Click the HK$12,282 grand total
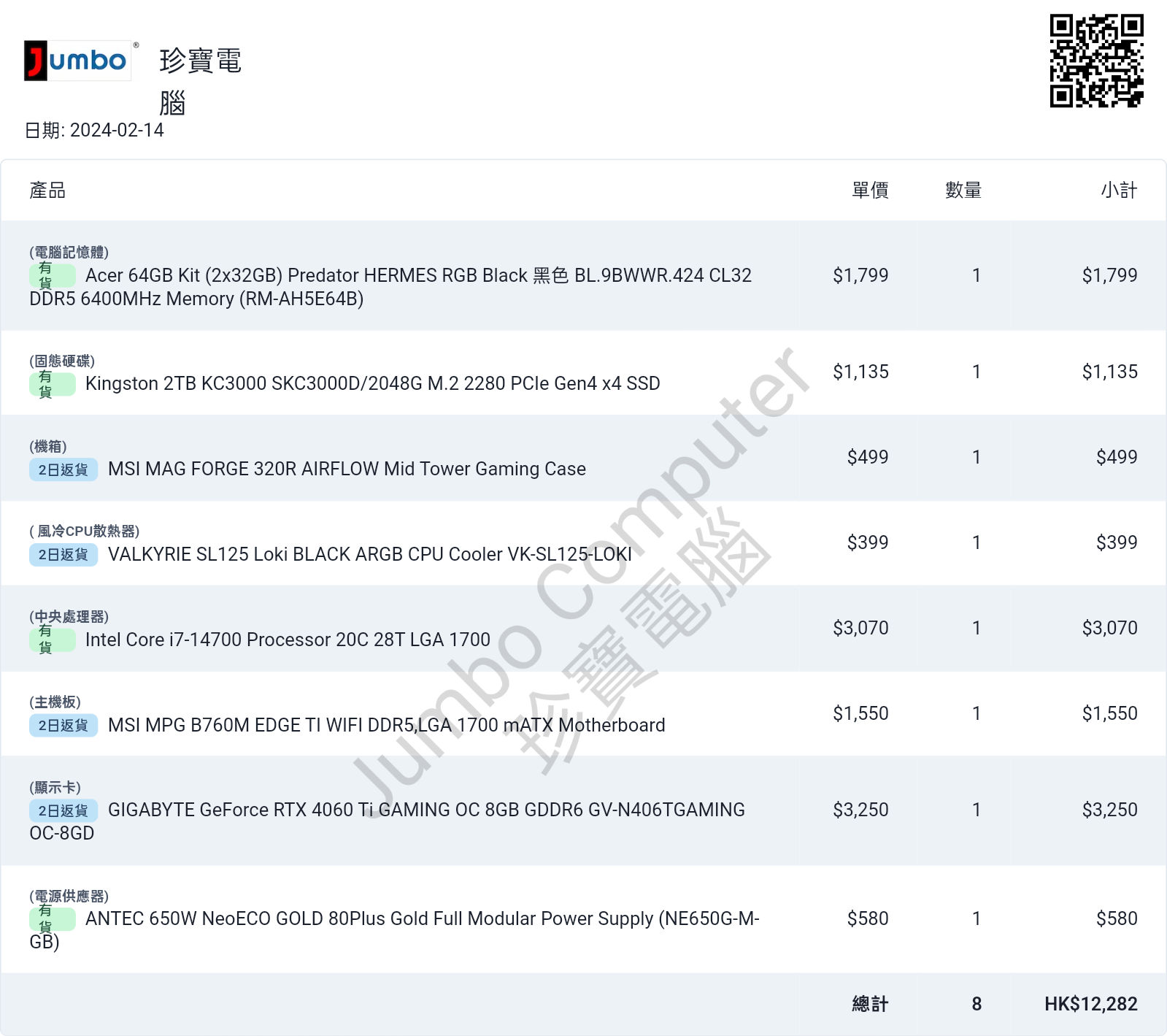The height and width of the screenshot is (1036, 1167). pos(1090,1004)
